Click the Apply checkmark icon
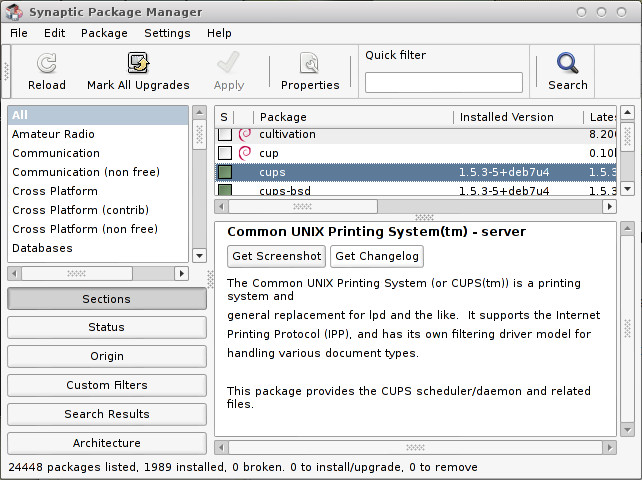Screen dimensions: 642x480 pyautogui.click(x=228, y=63)
